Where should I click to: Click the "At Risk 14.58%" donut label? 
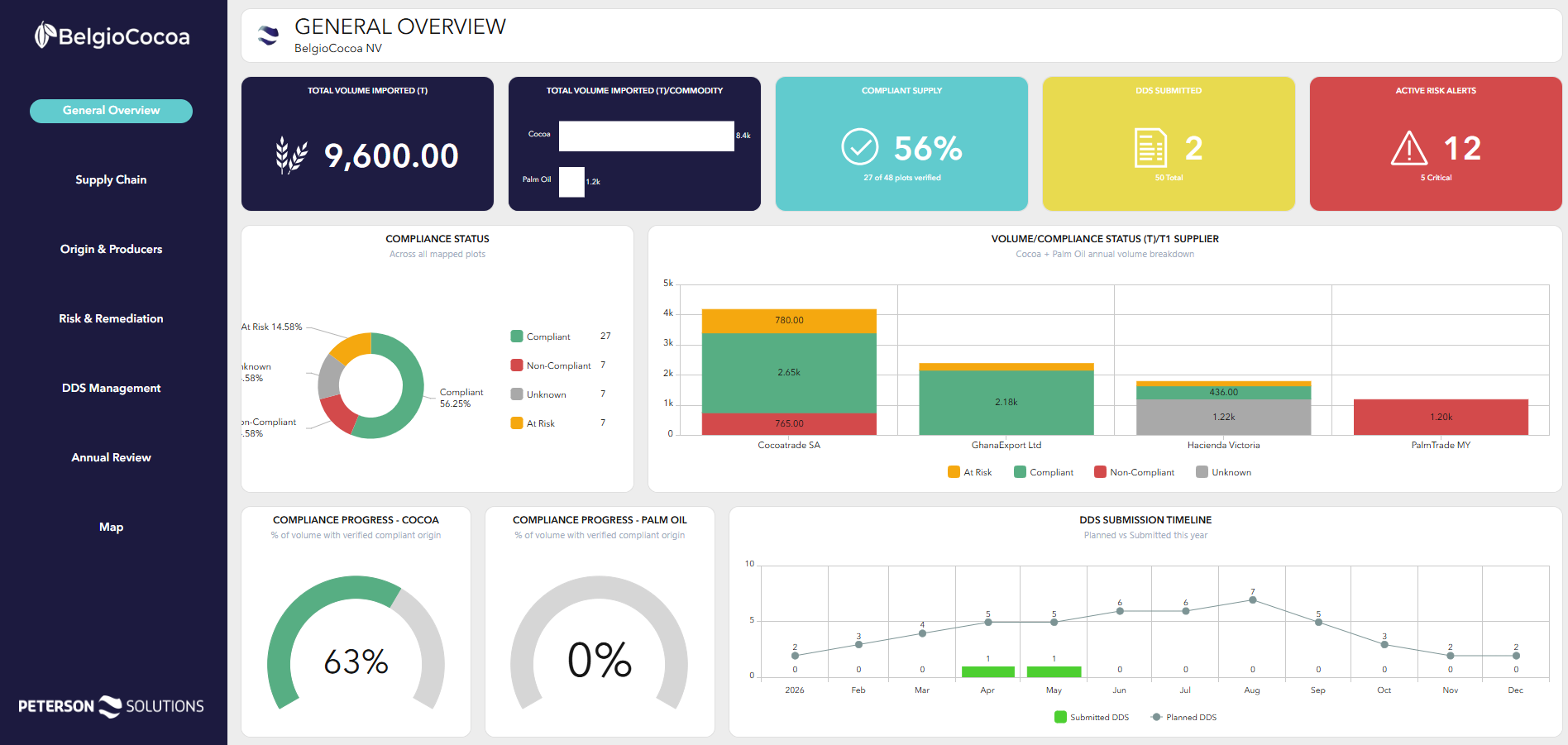tap(272, 327)
